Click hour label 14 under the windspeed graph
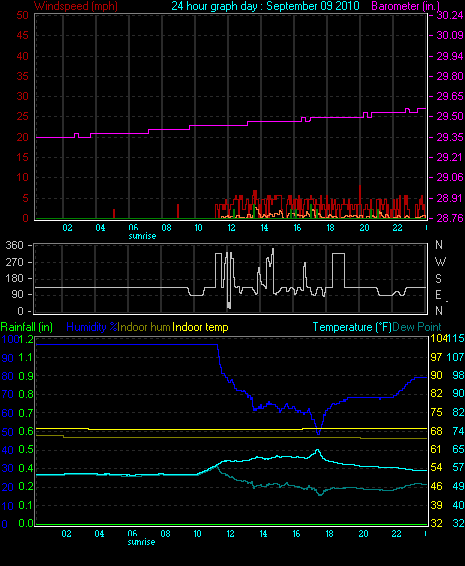The width and height of the screenshot is (465, 566). click(x=264, y=228)
